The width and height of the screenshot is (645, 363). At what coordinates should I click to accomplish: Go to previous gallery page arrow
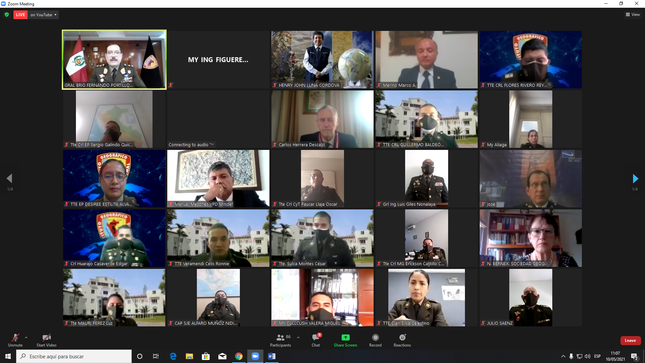pyautogui.click(x=9, y=178)
